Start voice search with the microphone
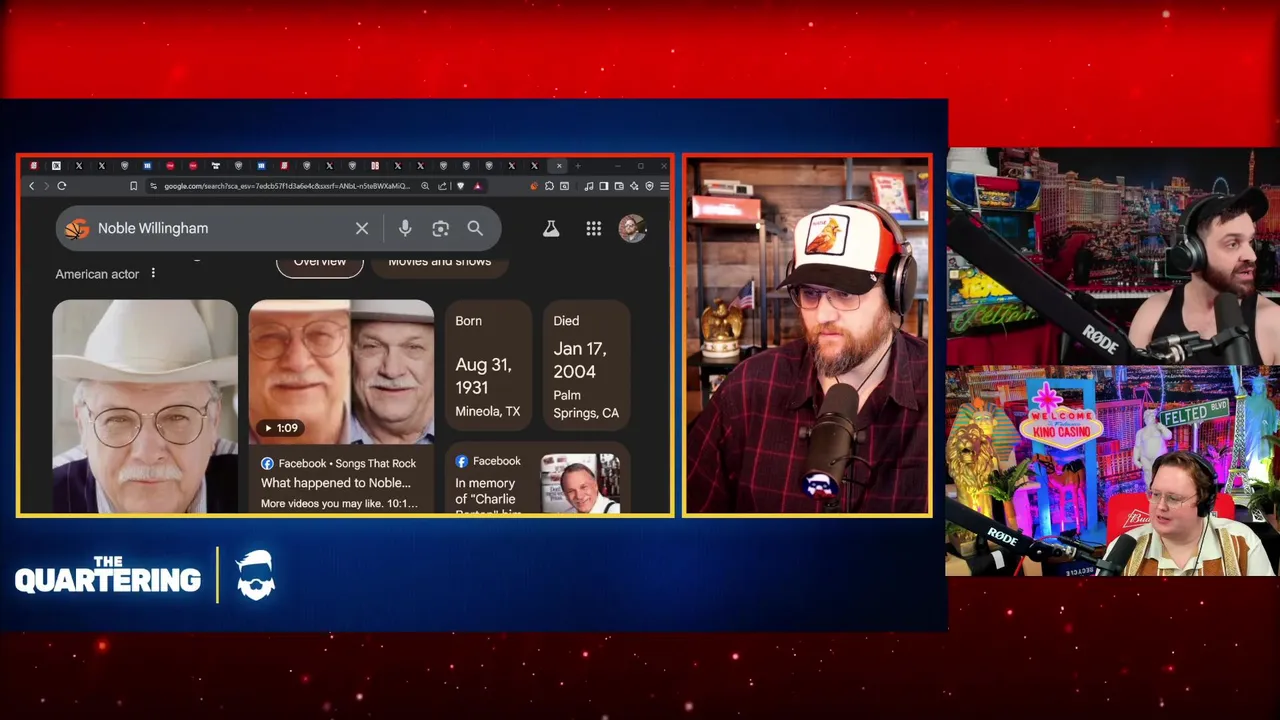1280x720 pixels. click(405, 228)
